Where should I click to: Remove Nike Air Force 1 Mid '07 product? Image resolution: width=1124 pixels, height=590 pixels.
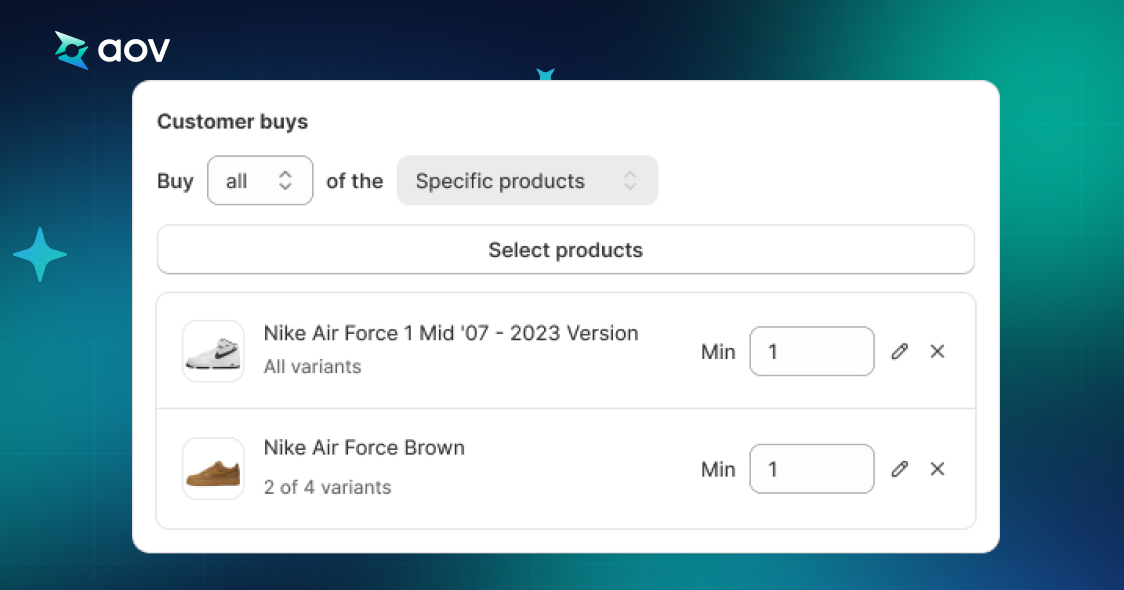(x=937, y=351)
